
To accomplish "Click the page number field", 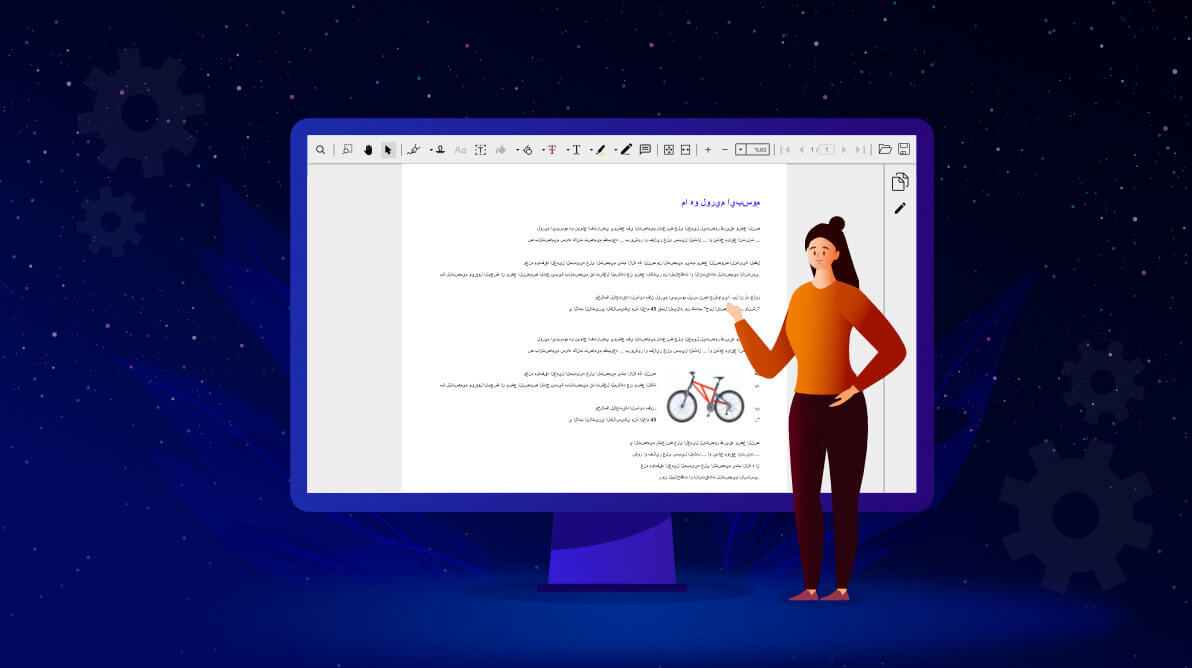I will click(826, 150).
